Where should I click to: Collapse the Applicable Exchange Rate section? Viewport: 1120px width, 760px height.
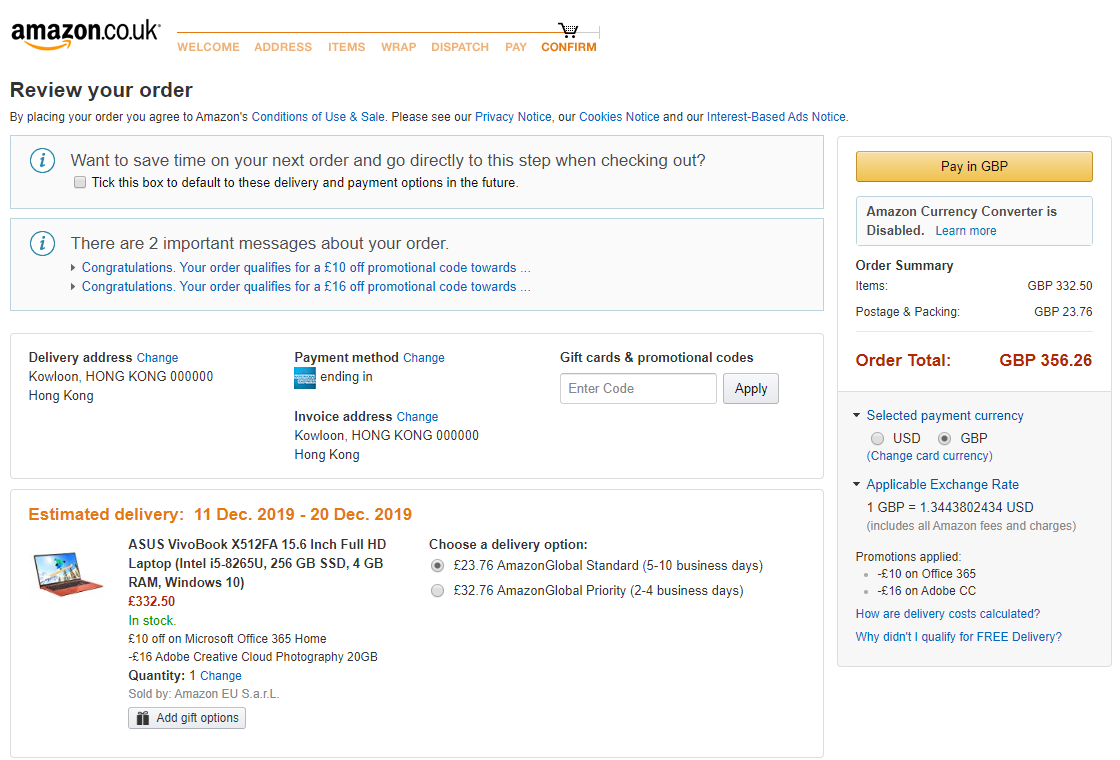click(x=857, y=484)
